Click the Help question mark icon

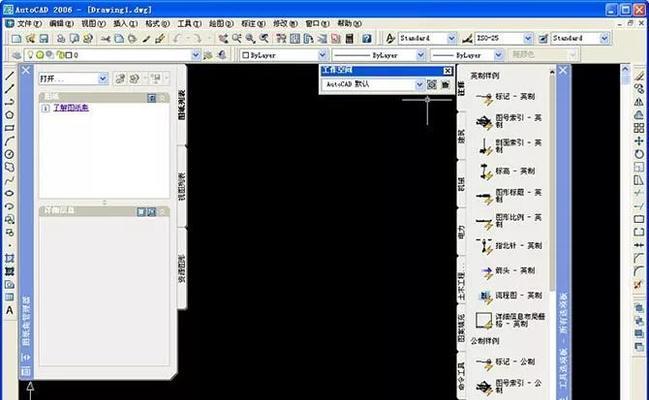coord(367,39)
